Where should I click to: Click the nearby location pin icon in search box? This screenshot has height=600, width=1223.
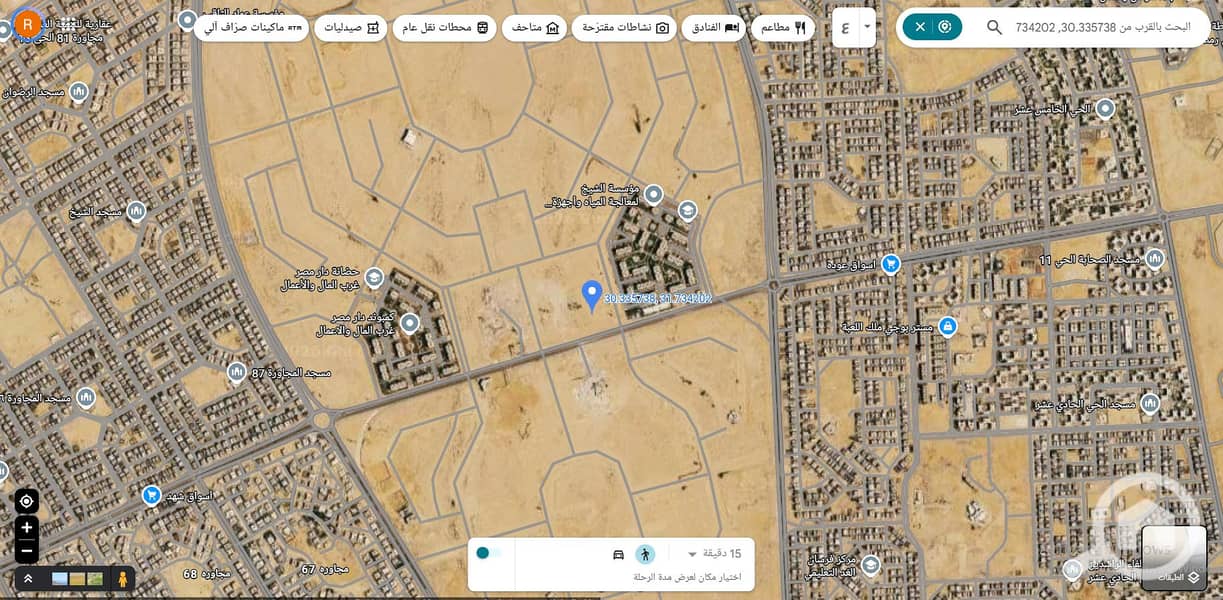(945, 27)
